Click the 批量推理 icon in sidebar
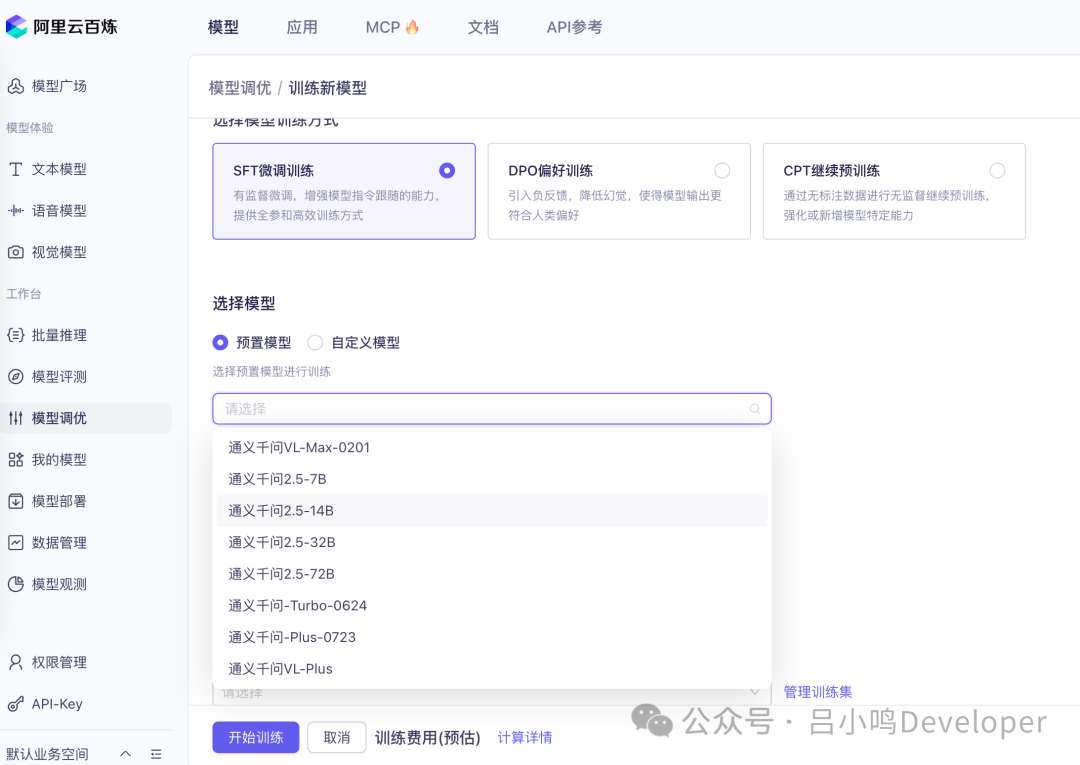Screen dimensions: 1080x765 tap(15, 335)
